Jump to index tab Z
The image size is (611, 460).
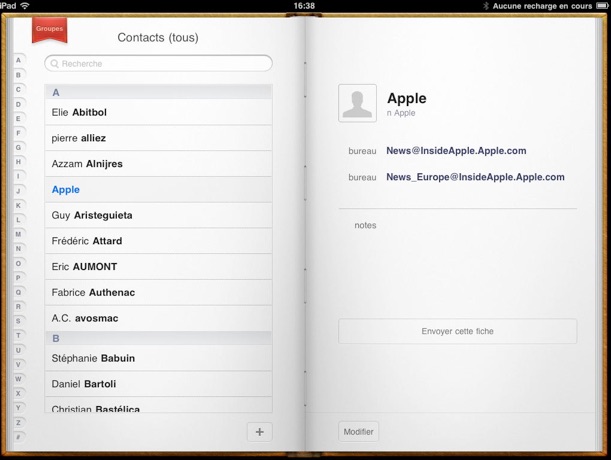point(18,423)
